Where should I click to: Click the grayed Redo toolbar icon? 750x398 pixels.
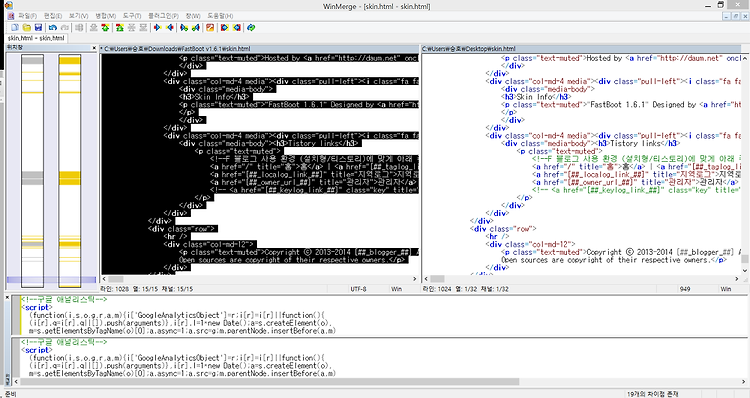coord(65,28)
